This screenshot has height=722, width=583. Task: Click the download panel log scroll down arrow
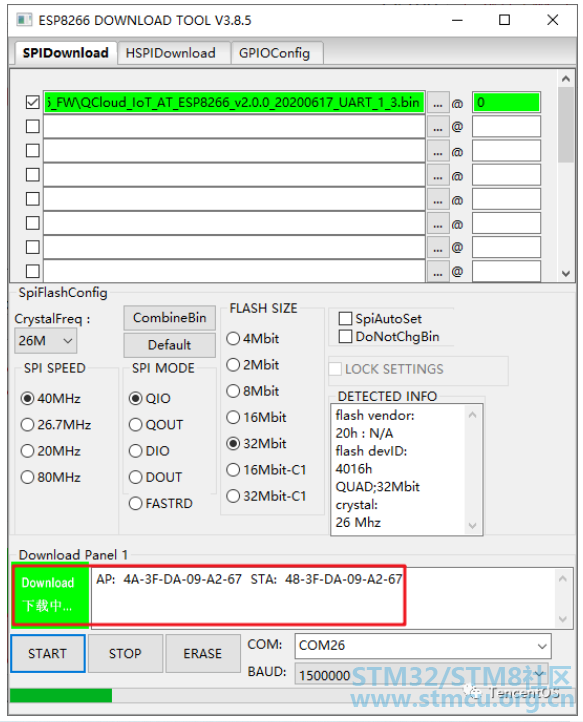563,619
